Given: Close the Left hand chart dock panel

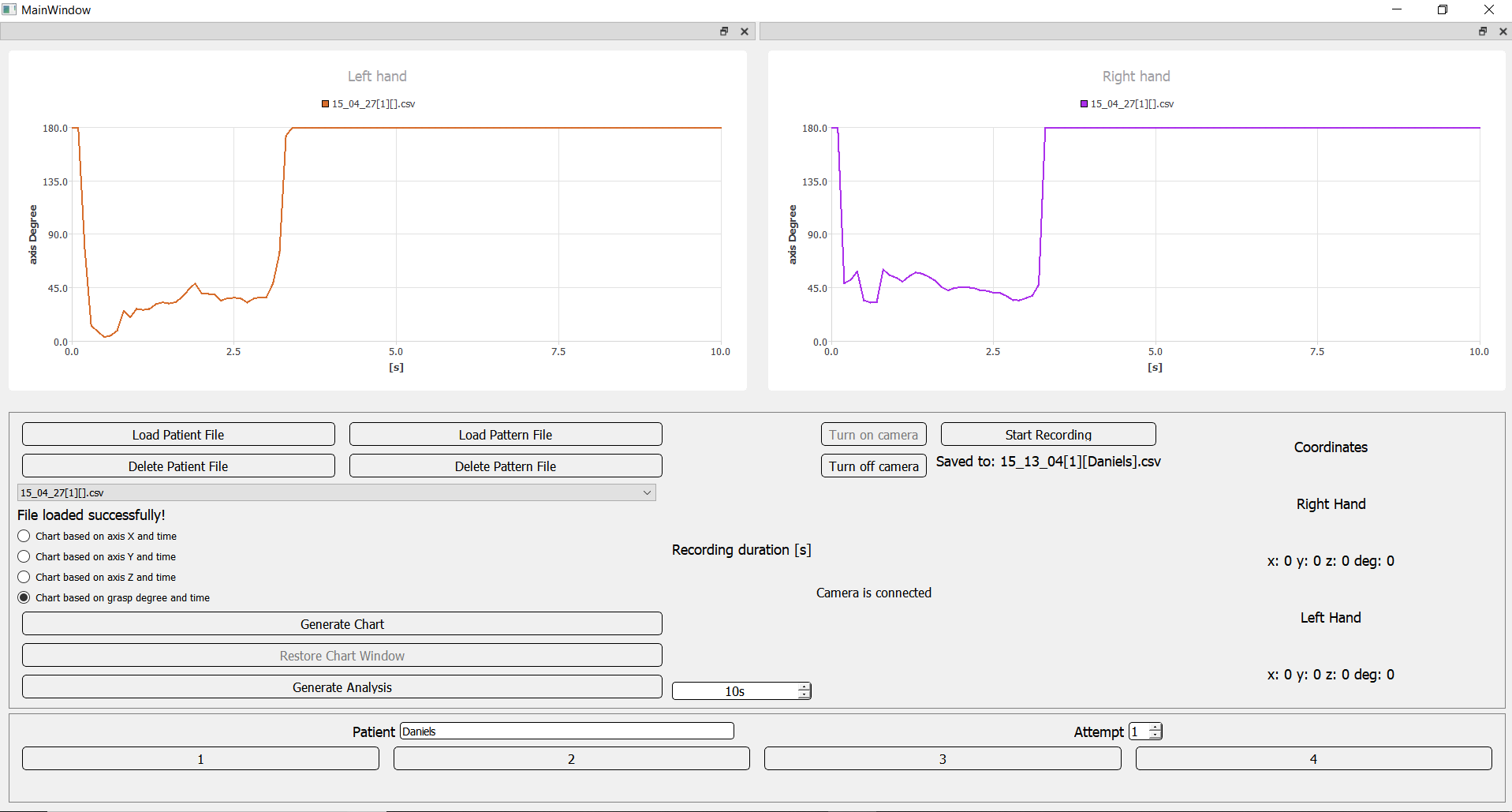Looking at the screenshot, I should tap(745, 32).
